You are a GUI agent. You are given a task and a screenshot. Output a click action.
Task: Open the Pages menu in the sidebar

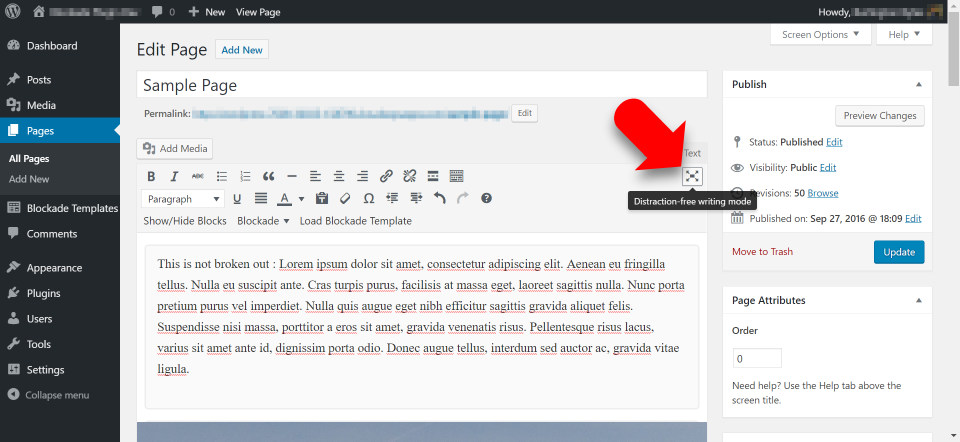[x=60, y=130]
